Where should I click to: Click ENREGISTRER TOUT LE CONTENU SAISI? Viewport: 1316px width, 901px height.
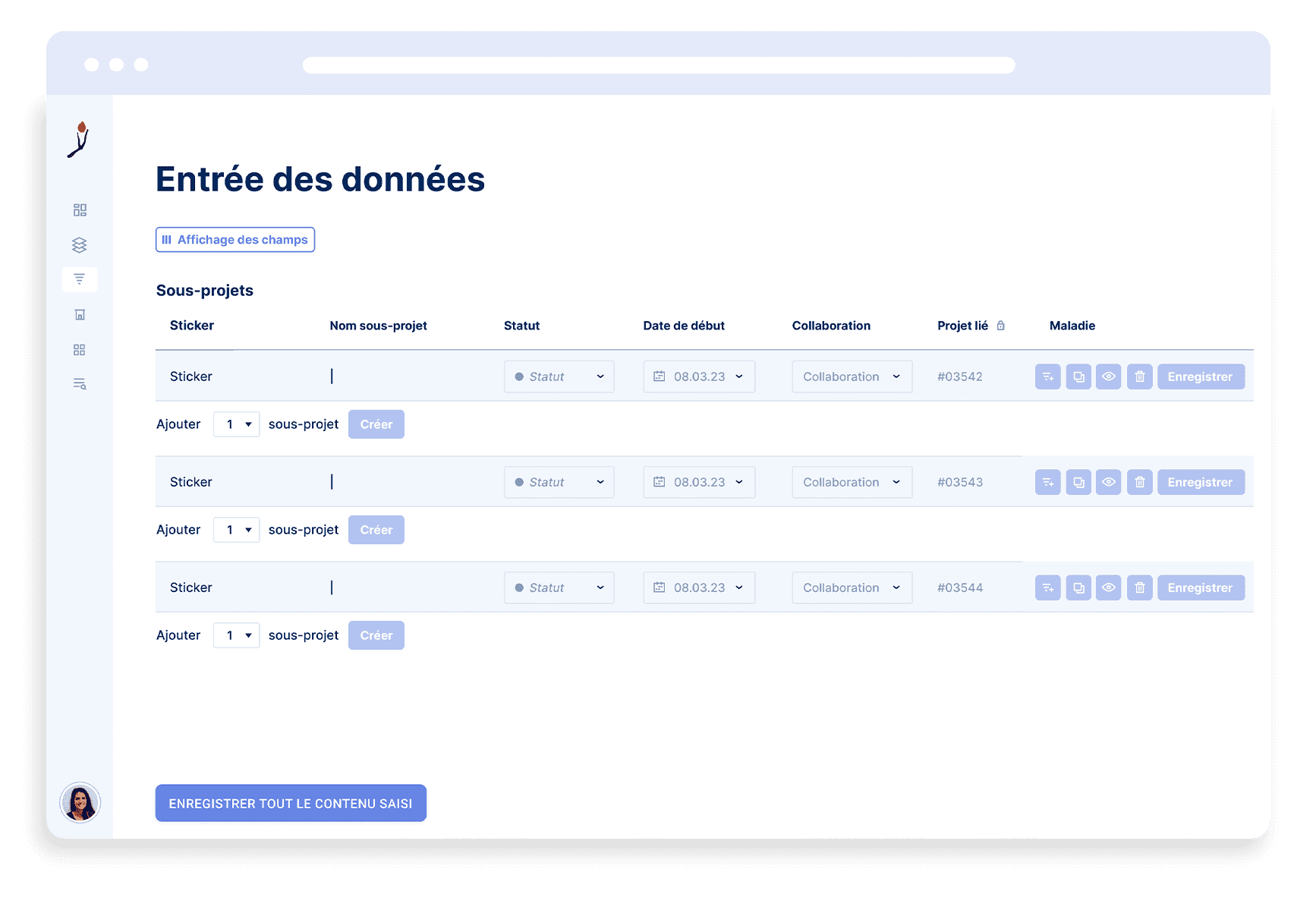tap(291, 802)
